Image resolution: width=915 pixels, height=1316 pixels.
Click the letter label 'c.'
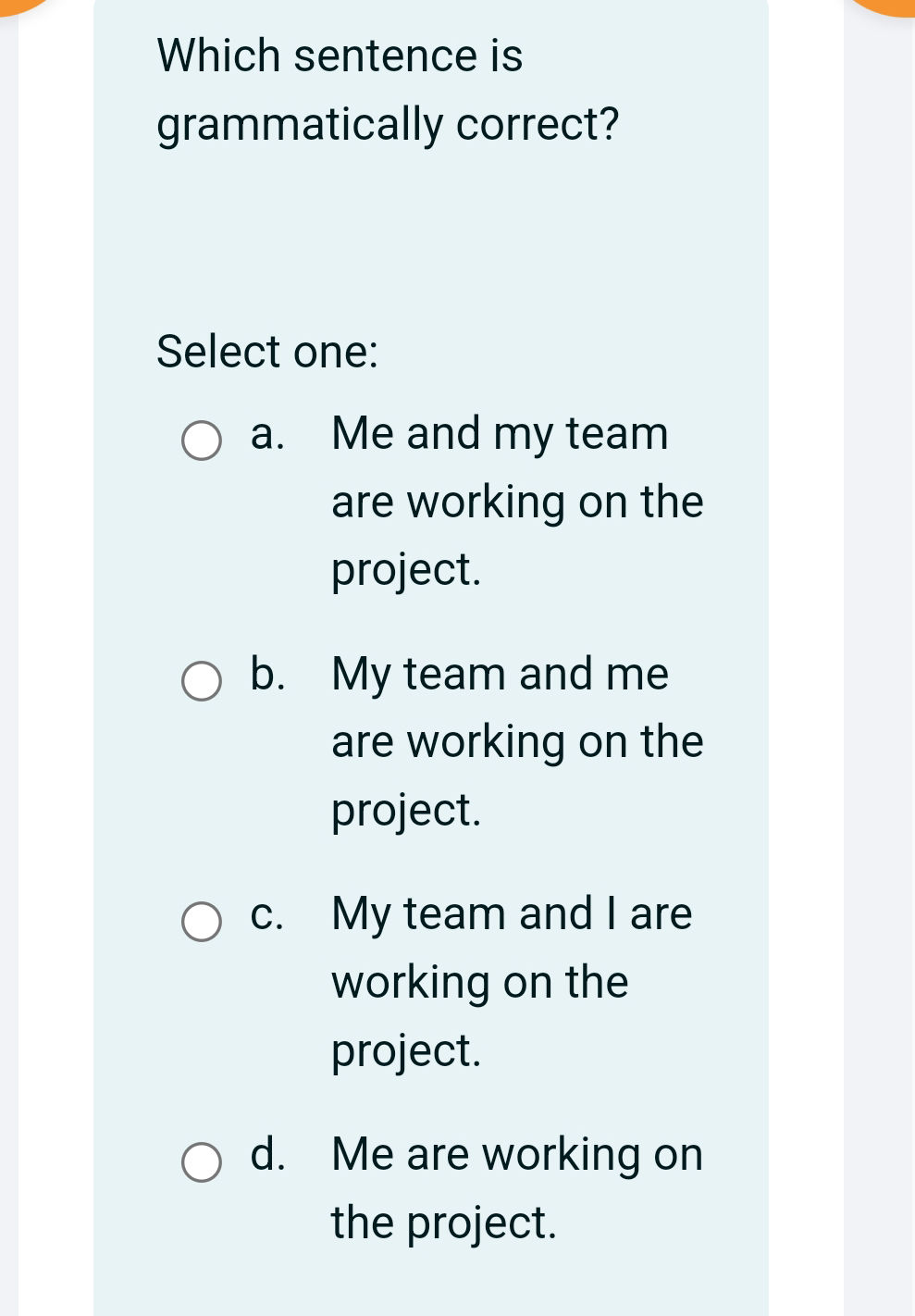[x=266, y=914]
